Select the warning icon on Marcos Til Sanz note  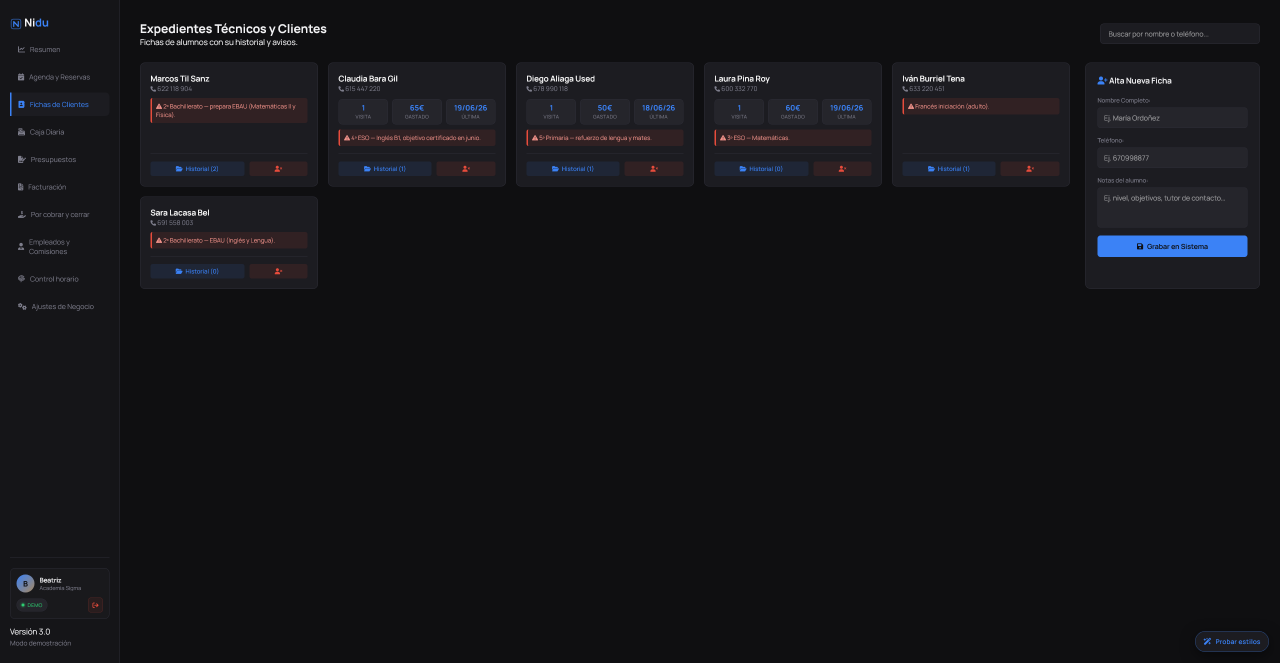[159, 106]
